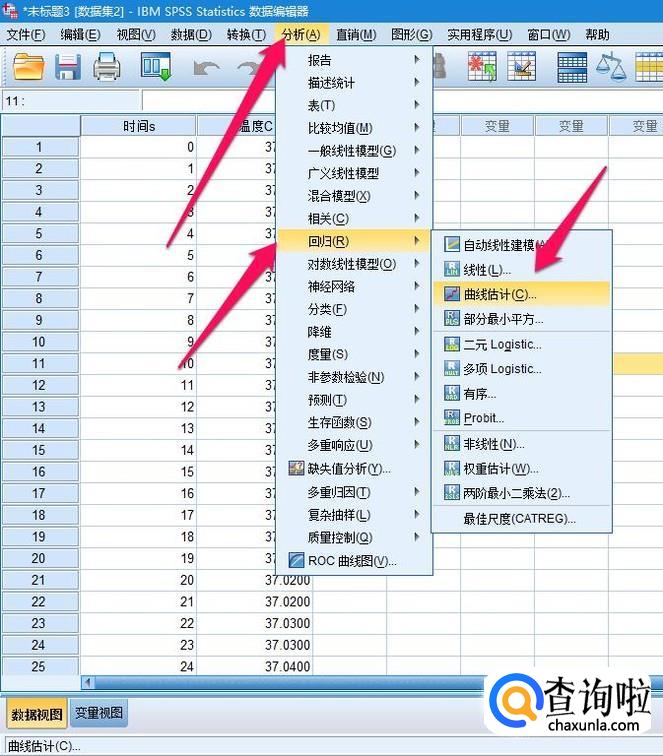Expand the 降维 submenu
The width and height of the screenshot is (663, 756).
[354, 332]
